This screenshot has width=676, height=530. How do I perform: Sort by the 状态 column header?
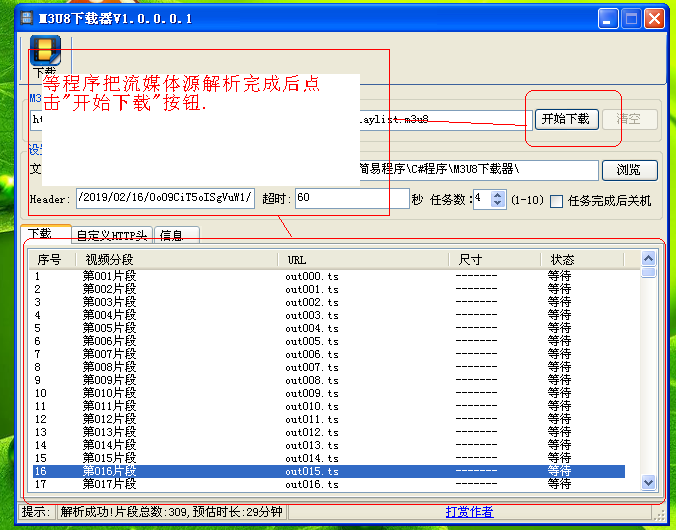580,259
